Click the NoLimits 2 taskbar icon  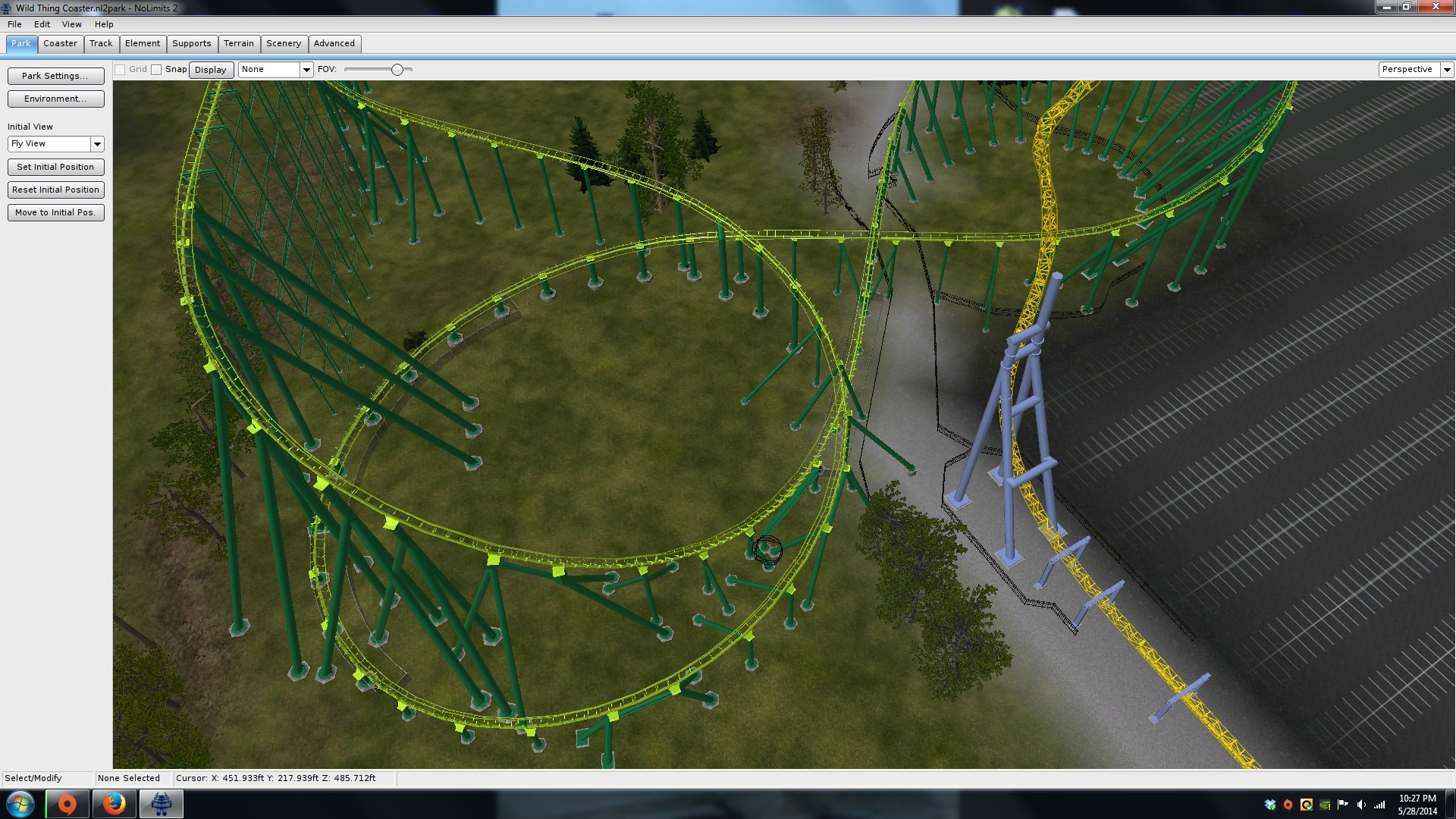coord(161,804)
